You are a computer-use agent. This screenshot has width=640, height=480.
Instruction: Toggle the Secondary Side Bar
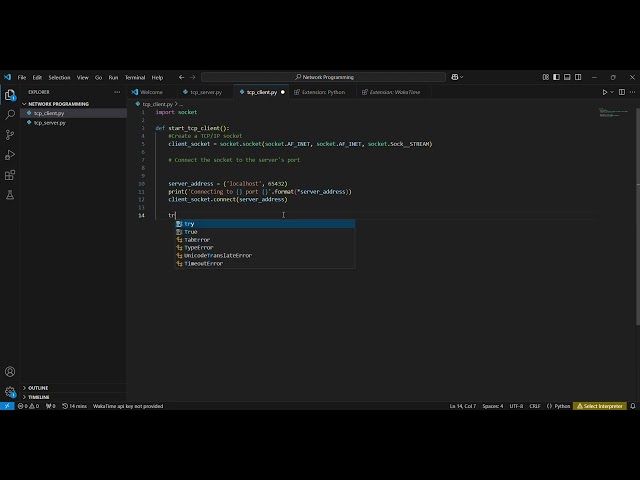tap(578, 77)
